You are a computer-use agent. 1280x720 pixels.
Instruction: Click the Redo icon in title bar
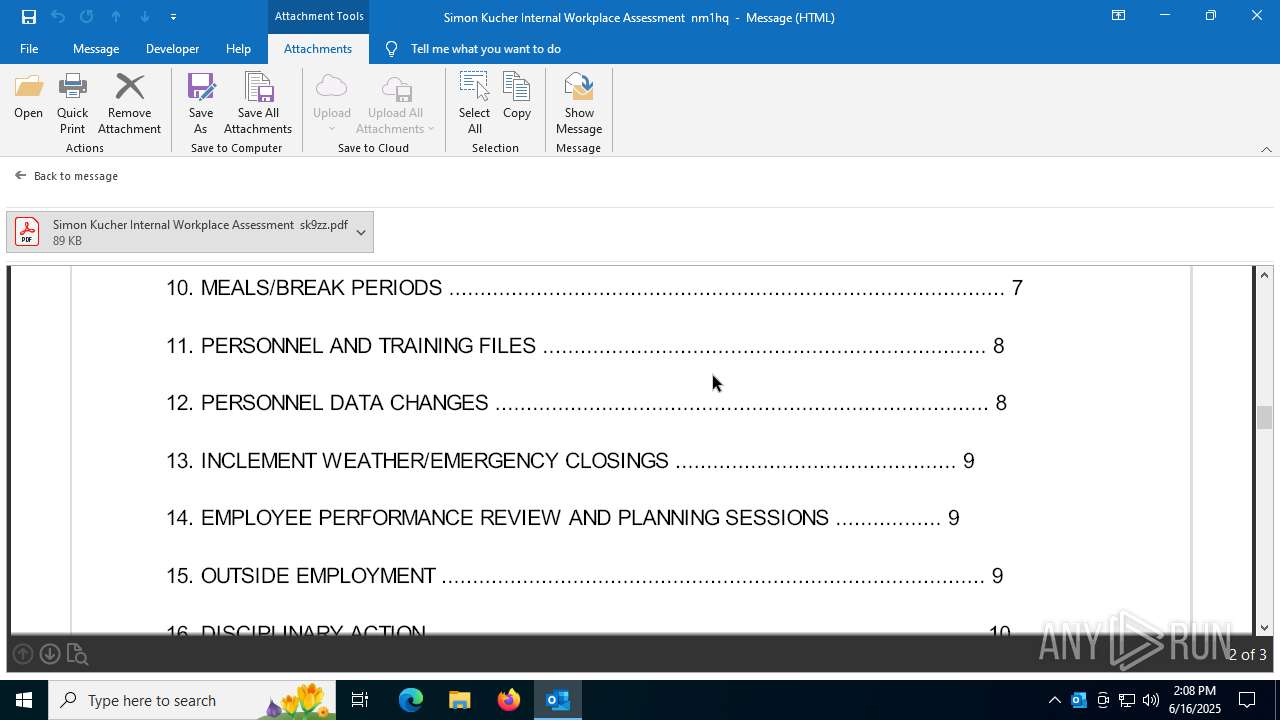pyautogui.click(x=87, y=17)
